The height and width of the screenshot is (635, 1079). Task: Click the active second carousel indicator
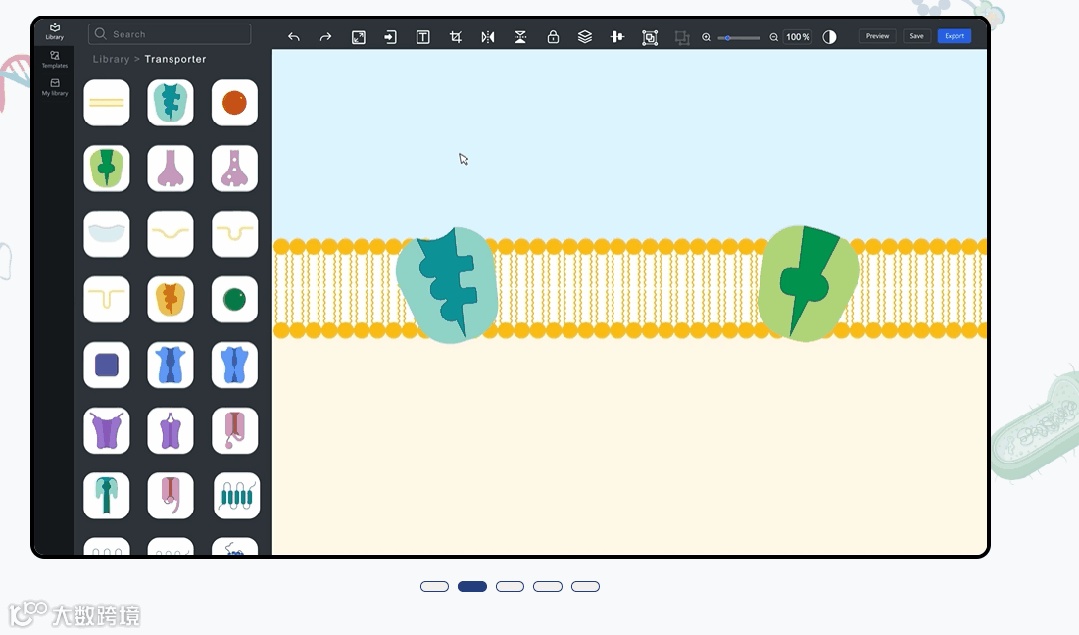pos(472,586)
